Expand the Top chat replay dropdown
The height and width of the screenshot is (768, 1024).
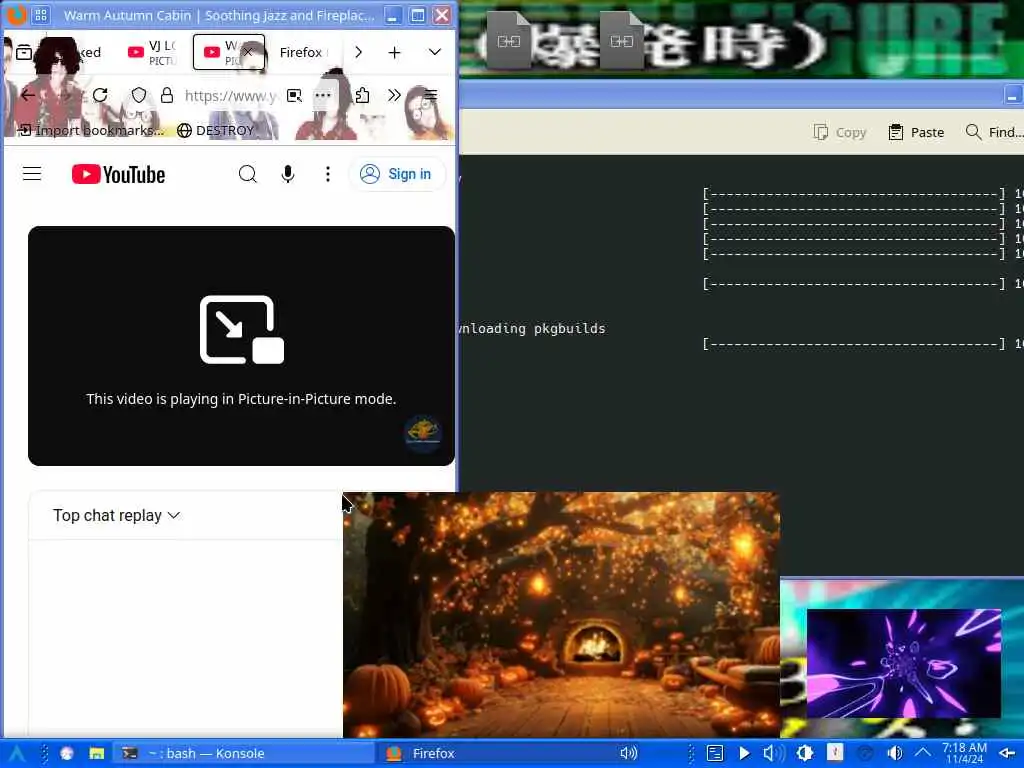(116, 515)
